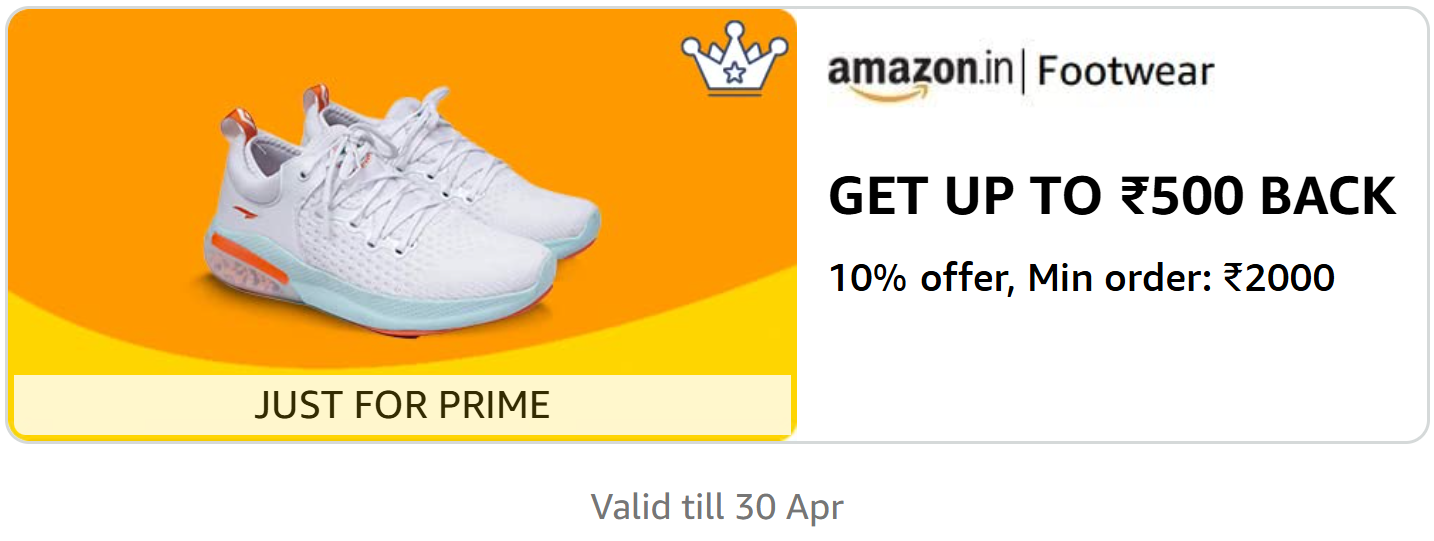The image size is (1434, 541).
Task: Click the GET UP TO ₹500 BACK headline
Action: click(1112, 196)
